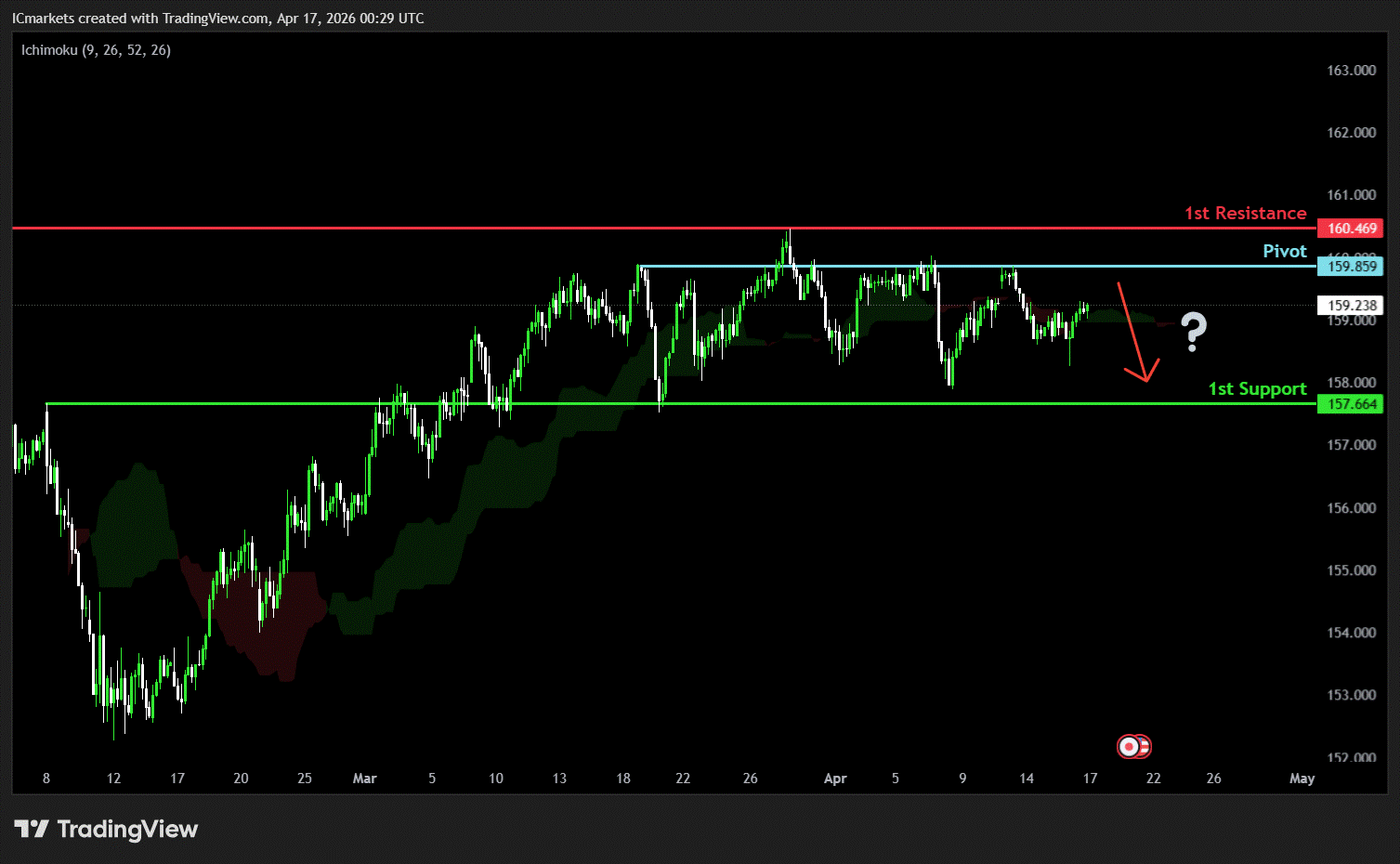Click the 1st Support text label
The image size is (1400, 864).
coord(1257,389)
